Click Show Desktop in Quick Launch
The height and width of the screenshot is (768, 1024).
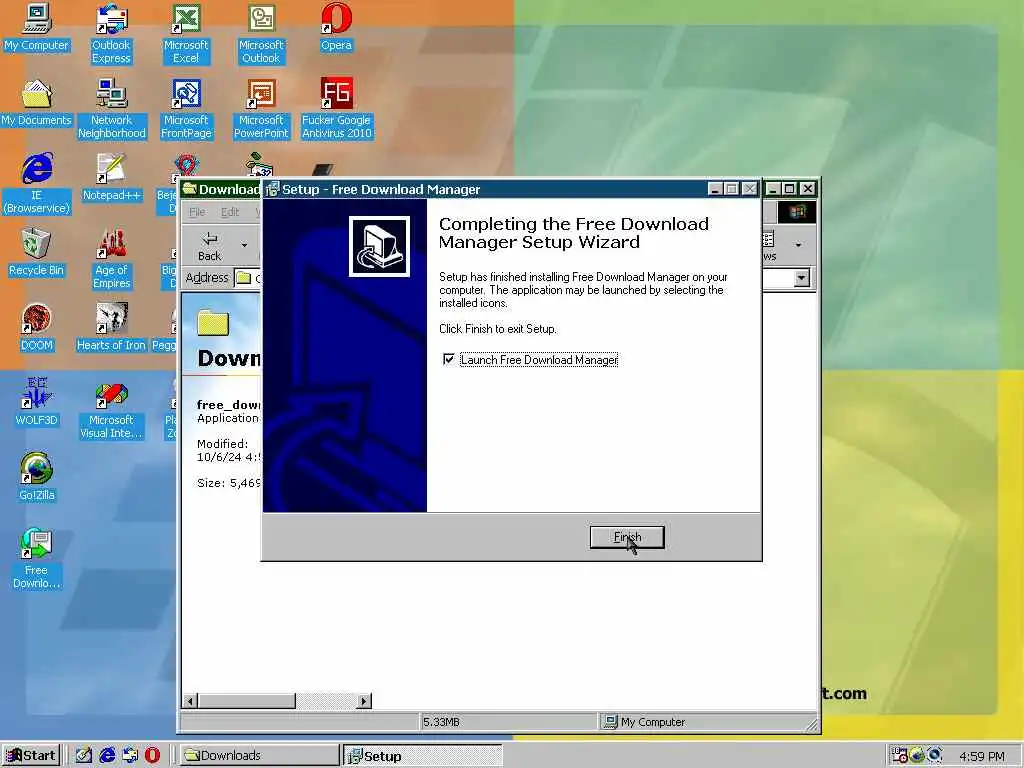tap(84, 756)
